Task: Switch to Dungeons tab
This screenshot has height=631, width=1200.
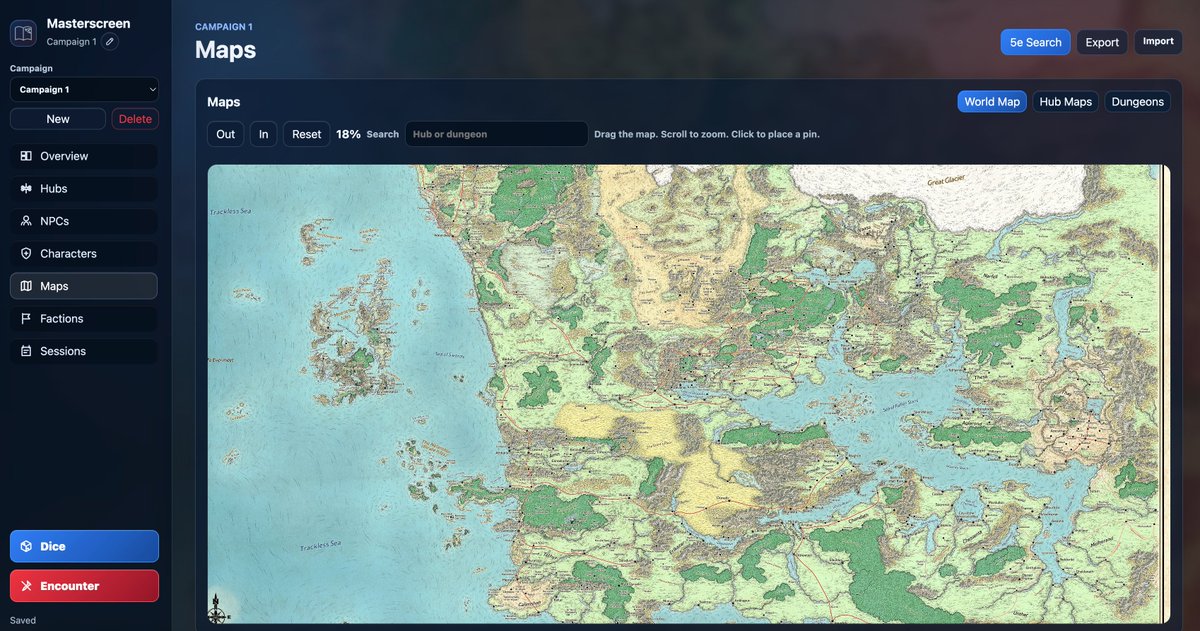Action: [x=1137, y=102]
